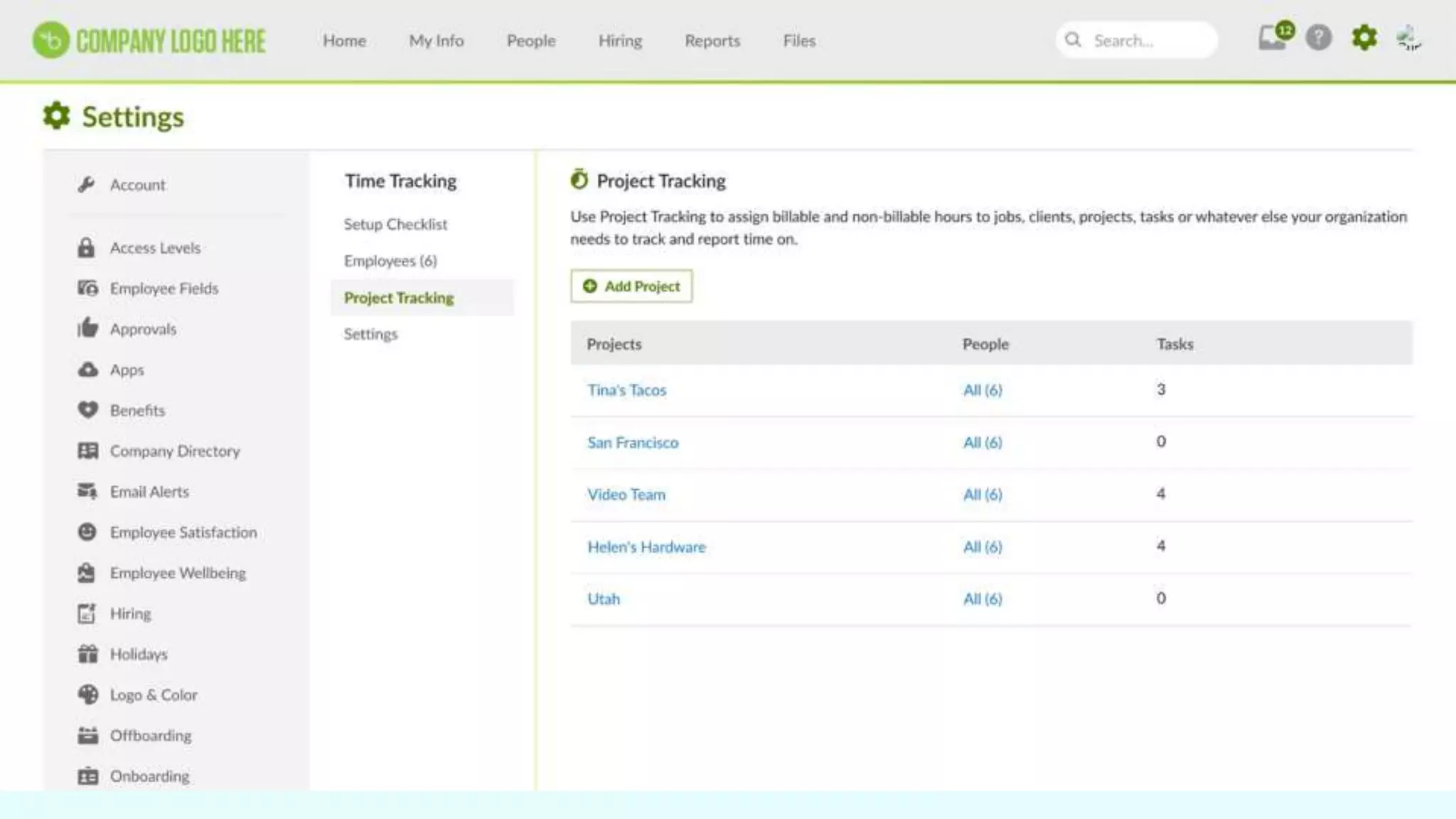Click the Approvals thumbs-up icon
The width and height of the screenshot is (1456, 819).
pos(87,328)
